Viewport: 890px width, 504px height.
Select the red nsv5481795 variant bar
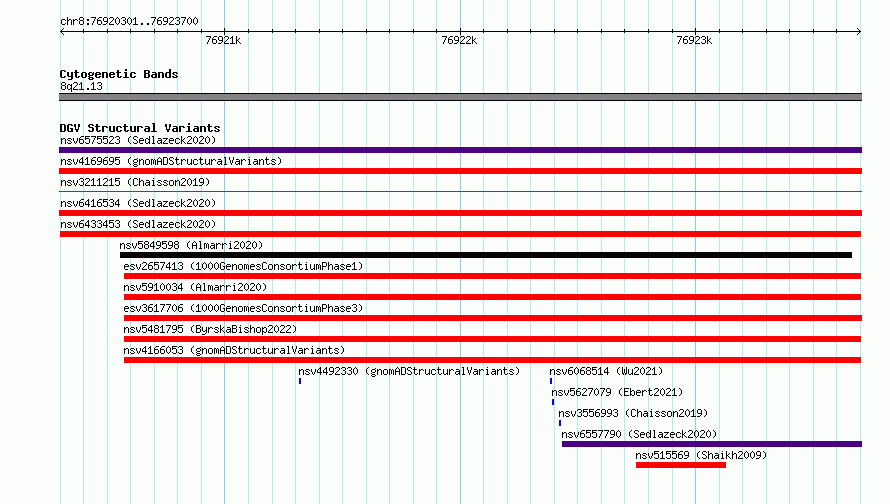(x=492, y=339)
